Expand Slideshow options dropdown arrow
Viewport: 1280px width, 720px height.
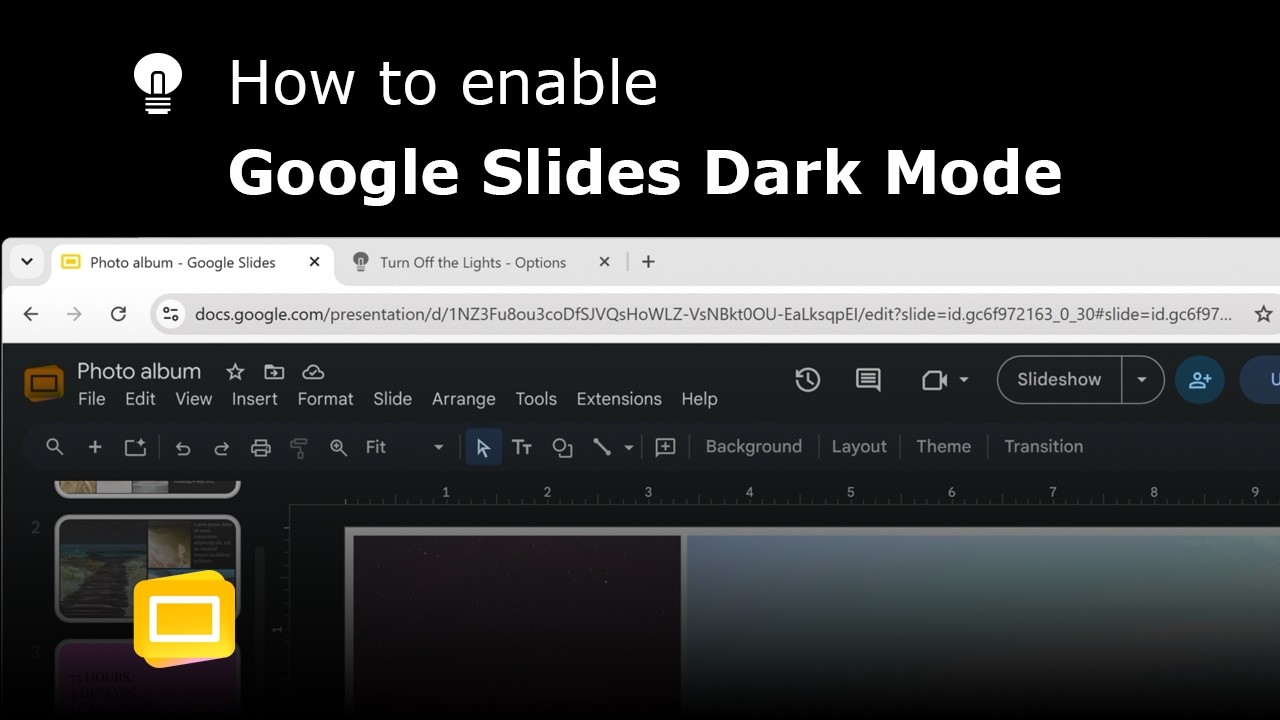[1142, 380]
